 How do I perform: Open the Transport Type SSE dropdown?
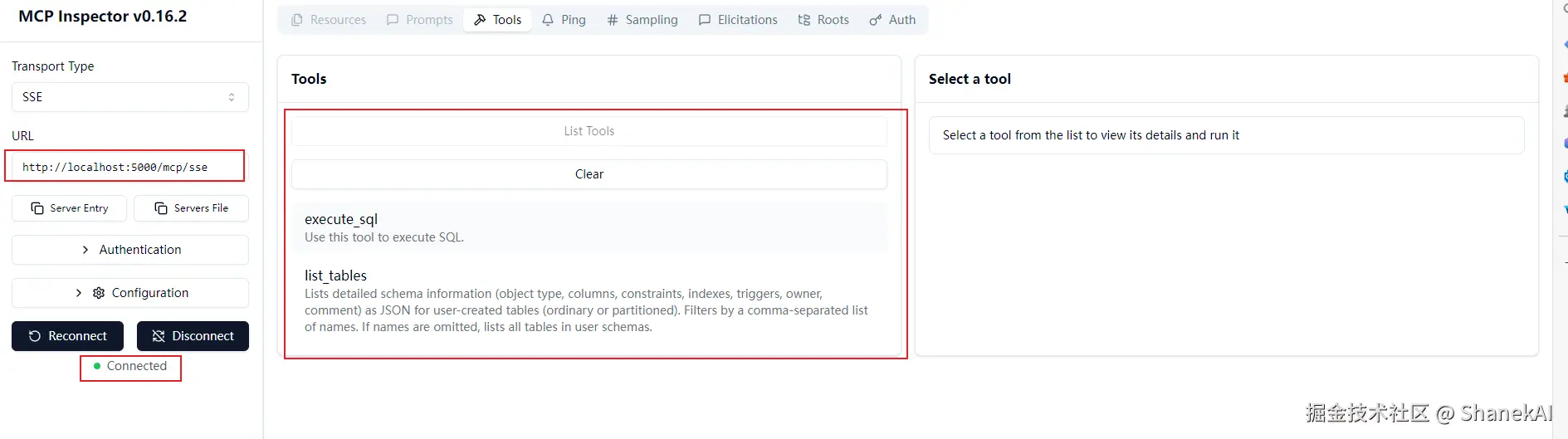(x=129, y=97)
